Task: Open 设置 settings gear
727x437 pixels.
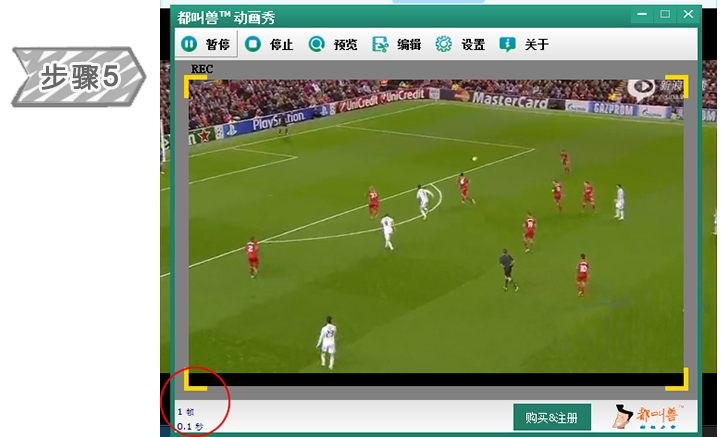Action: pos(460,44)
